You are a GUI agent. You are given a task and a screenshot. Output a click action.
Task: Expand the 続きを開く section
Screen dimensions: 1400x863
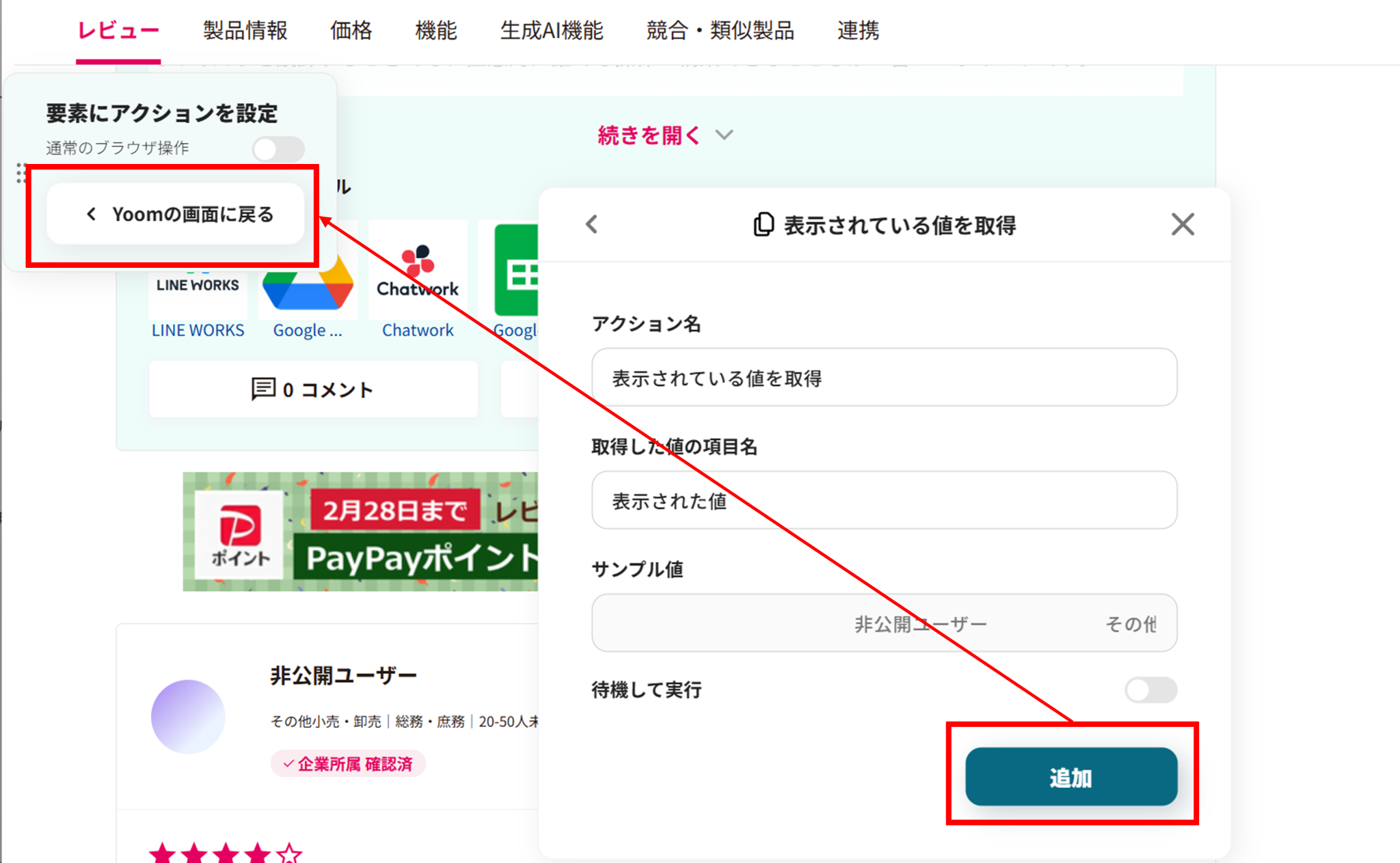click(x=649, y=135)
